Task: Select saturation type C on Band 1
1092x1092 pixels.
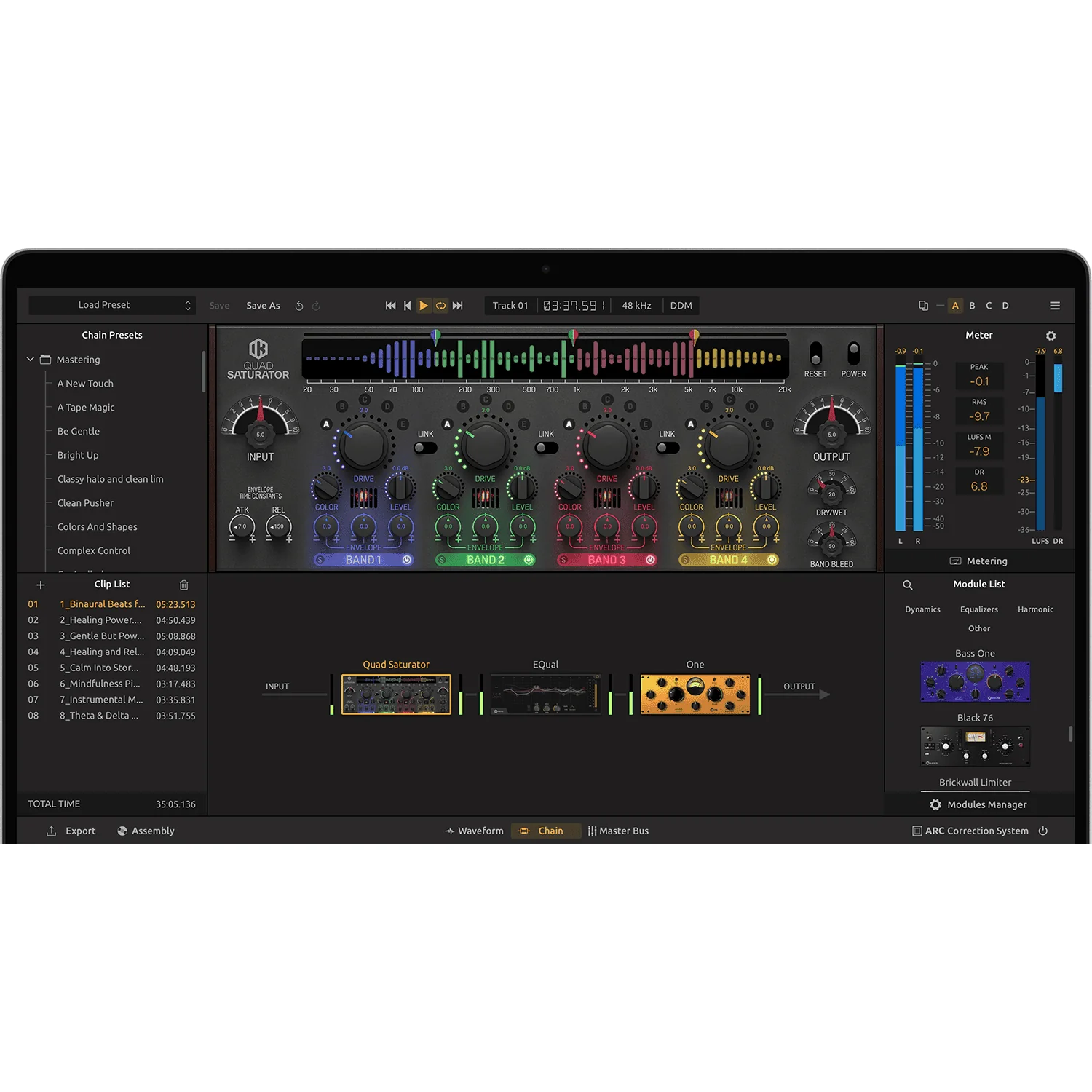Action: click(364, 400)
